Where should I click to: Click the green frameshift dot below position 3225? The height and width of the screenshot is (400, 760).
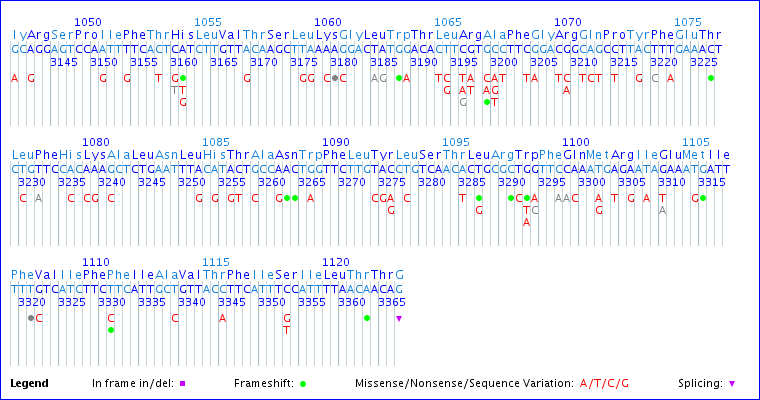(711, 78)
